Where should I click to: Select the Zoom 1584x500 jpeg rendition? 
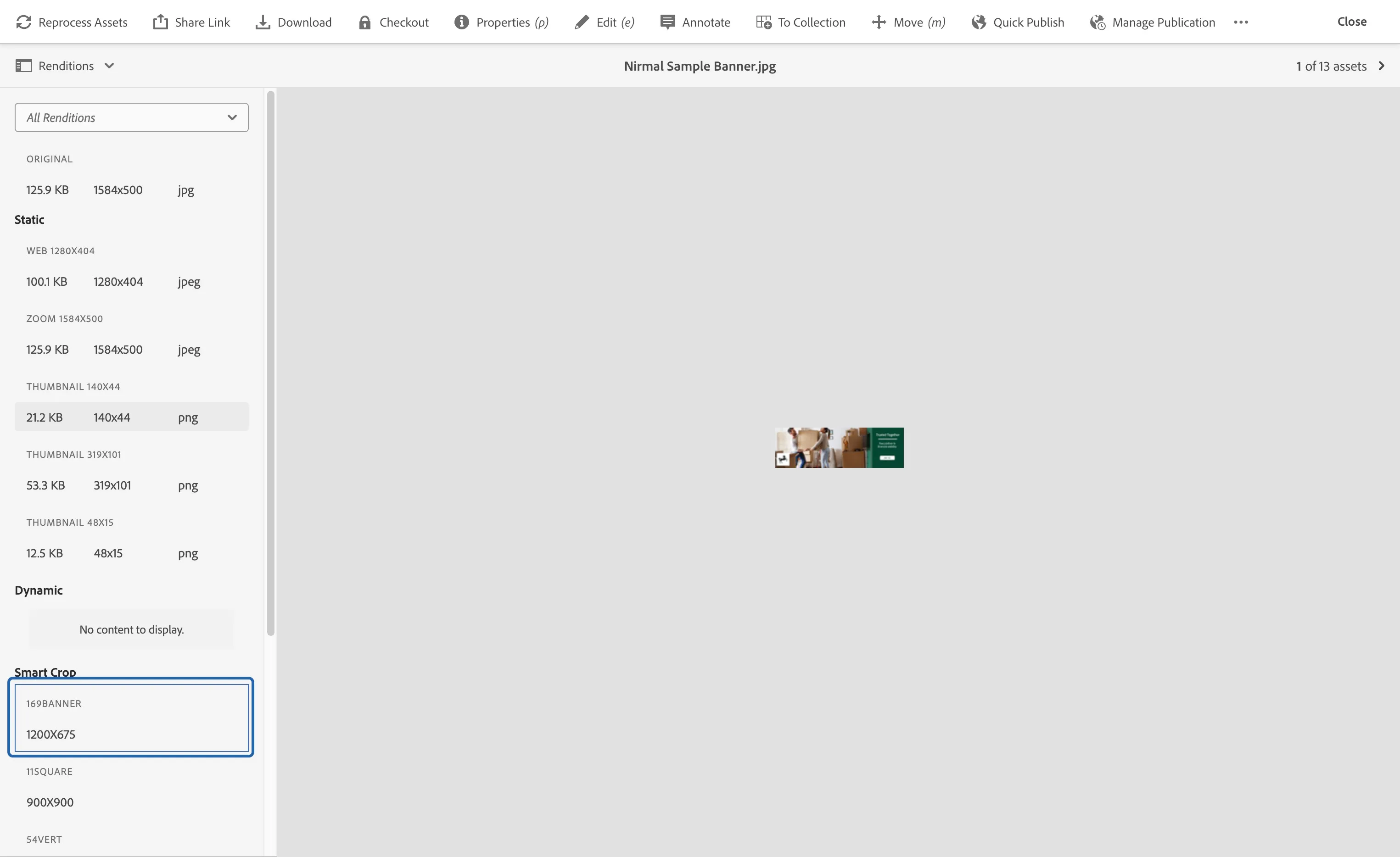tap(131, 349)
